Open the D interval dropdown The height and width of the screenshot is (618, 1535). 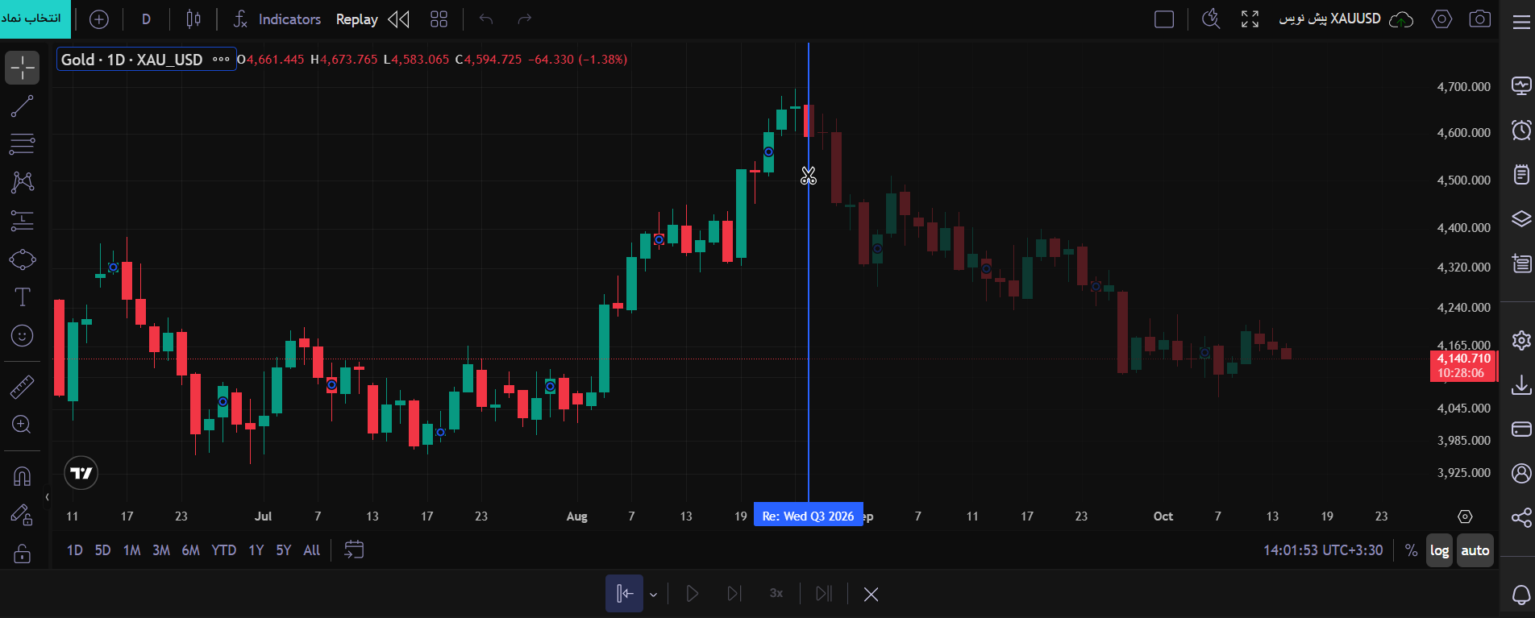pos(146,19)
